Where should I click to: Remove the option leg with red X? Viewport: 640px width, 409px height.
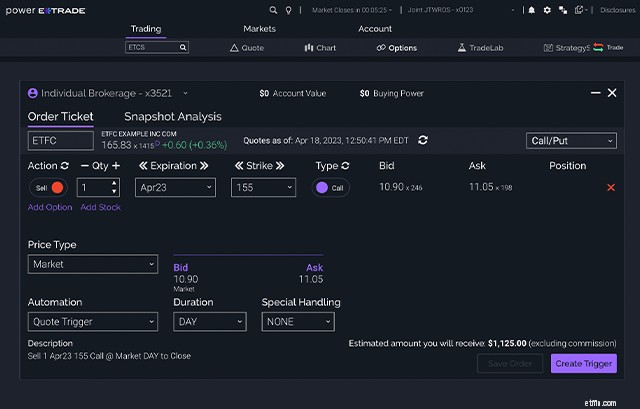tap(611, 187)
